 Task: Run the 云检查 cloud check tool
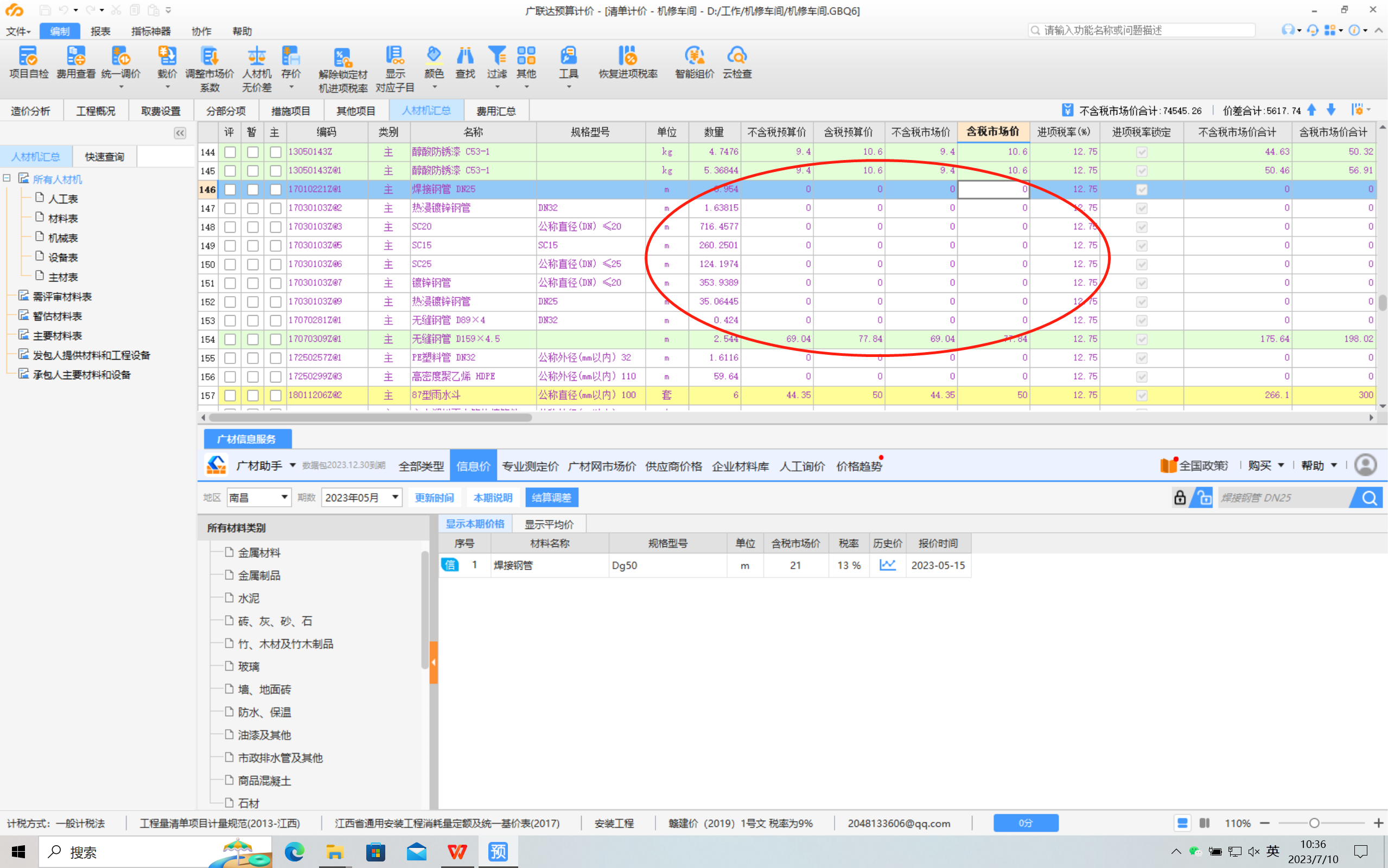click(737, 62)
